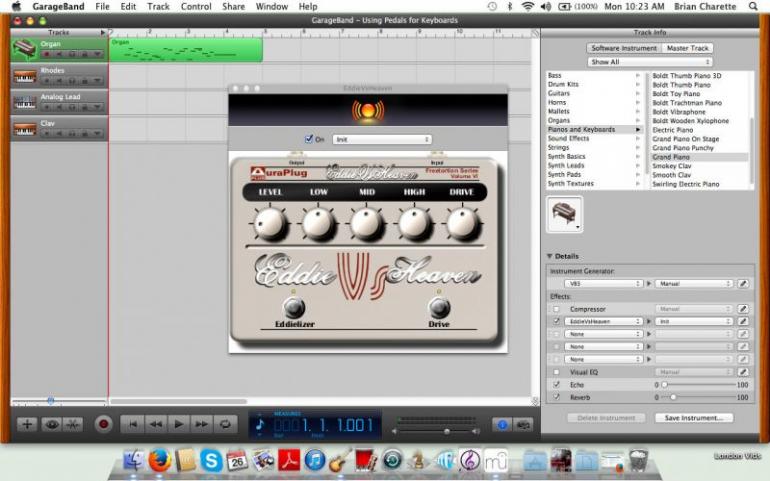Viewport: 770px width, 481px height.
Task: Click the add new track plus button
Action: click(27, 424)
